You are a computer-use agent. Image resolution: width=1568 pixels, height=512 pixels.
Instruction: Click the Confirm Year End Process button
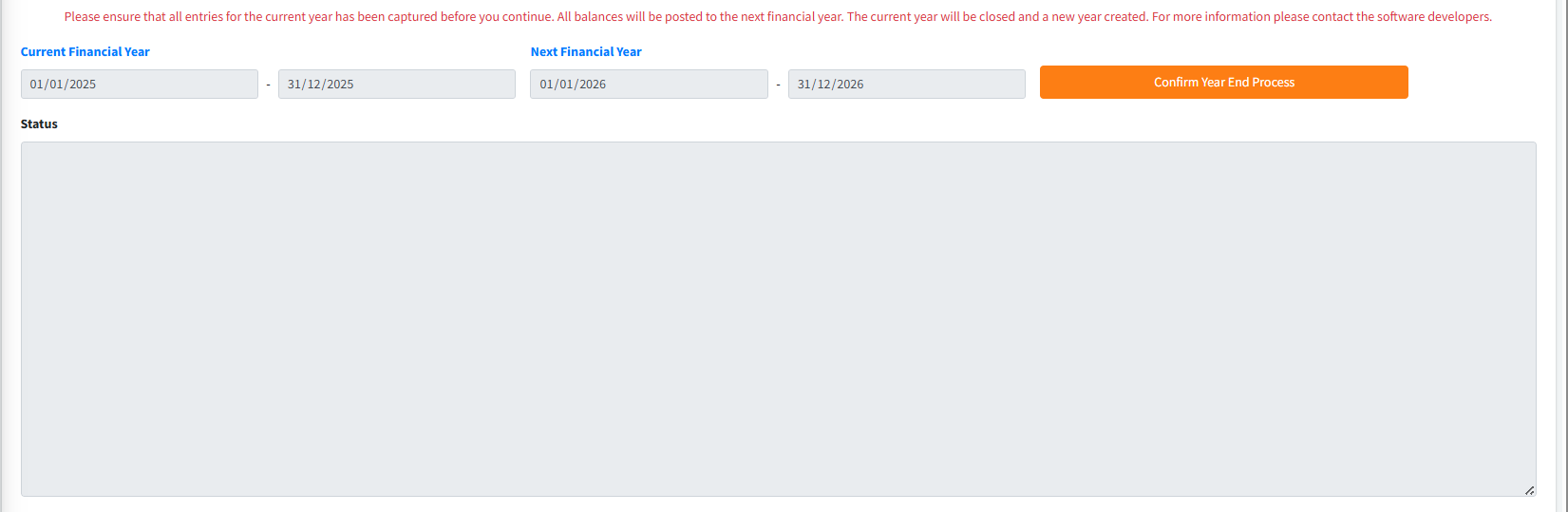pyautogui.click(x=1223, y=83)
